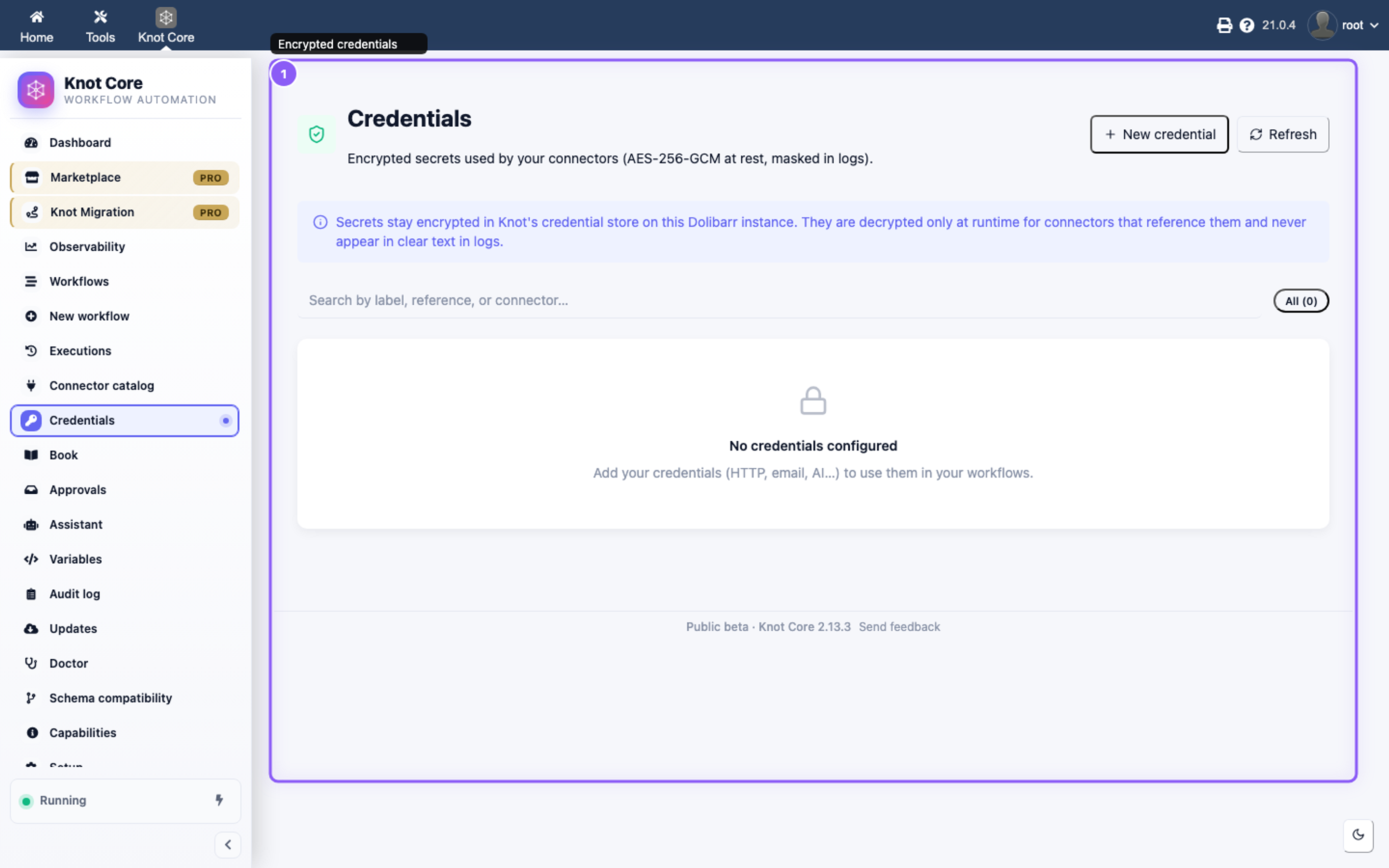This screenshot has height=868, width=1389.
Task: Click the New credential button
Action: coord(1159,135)
